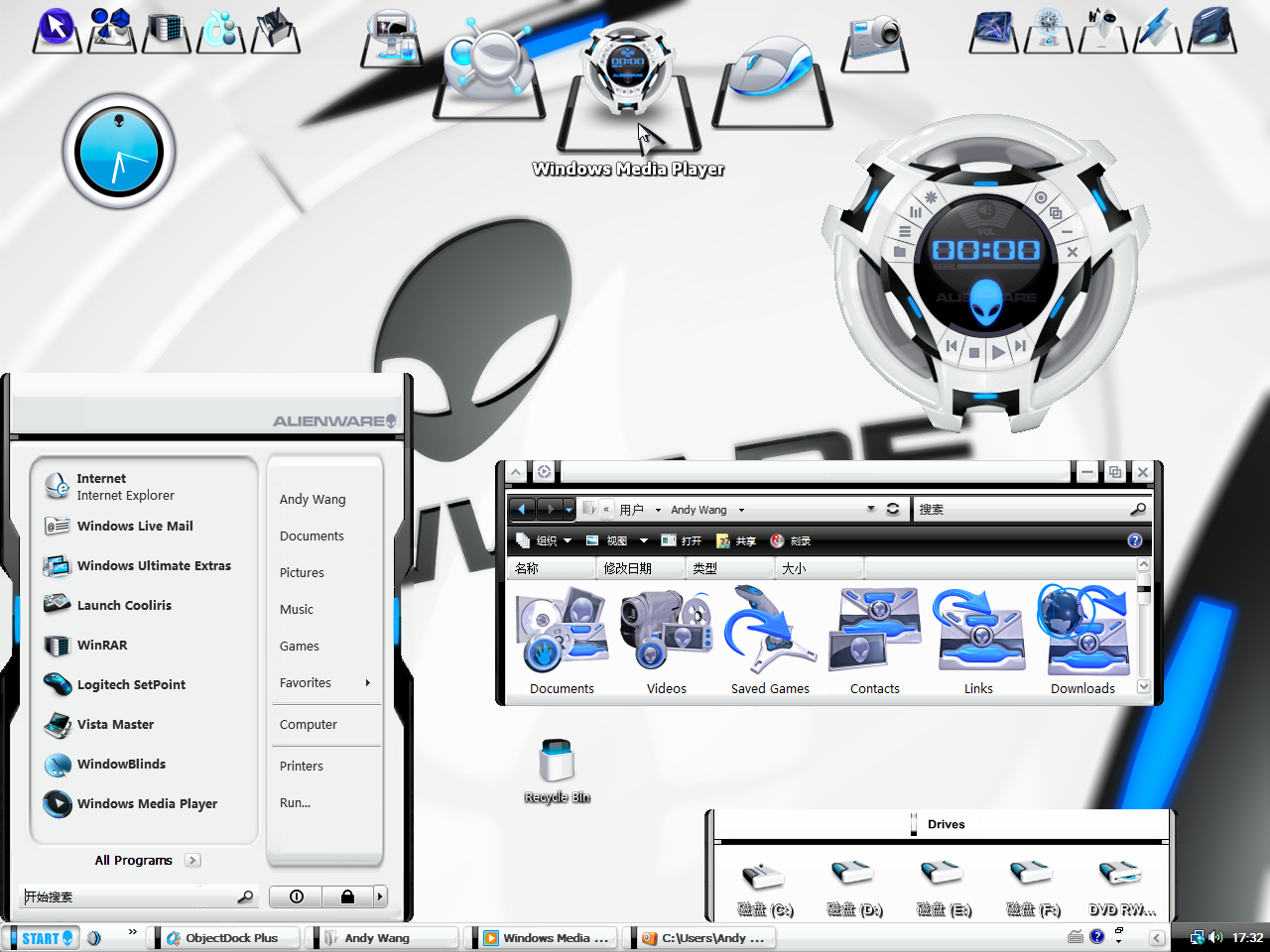Viewport: 1270px width, 952px height.
Task: Refresh the explorer window
Action: (x=893, y=509)
